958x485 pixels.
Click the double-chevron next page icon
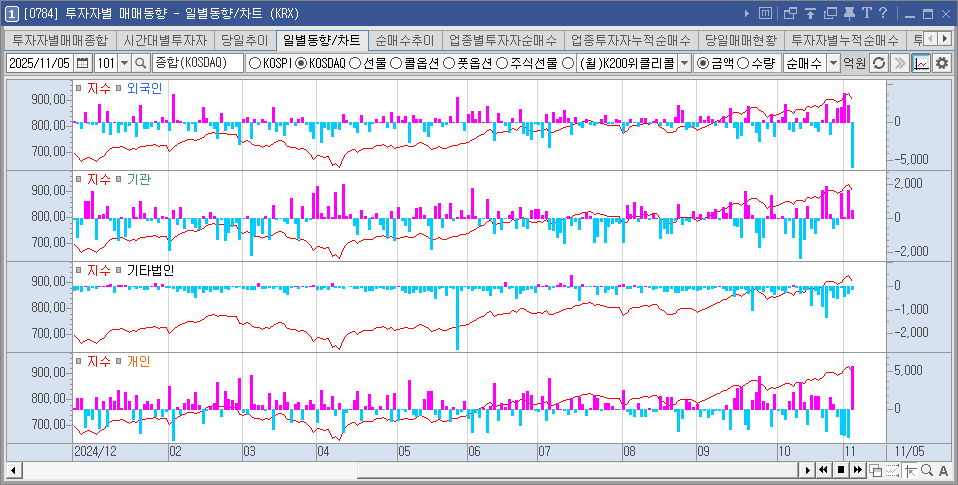click(x=899, y=63)
